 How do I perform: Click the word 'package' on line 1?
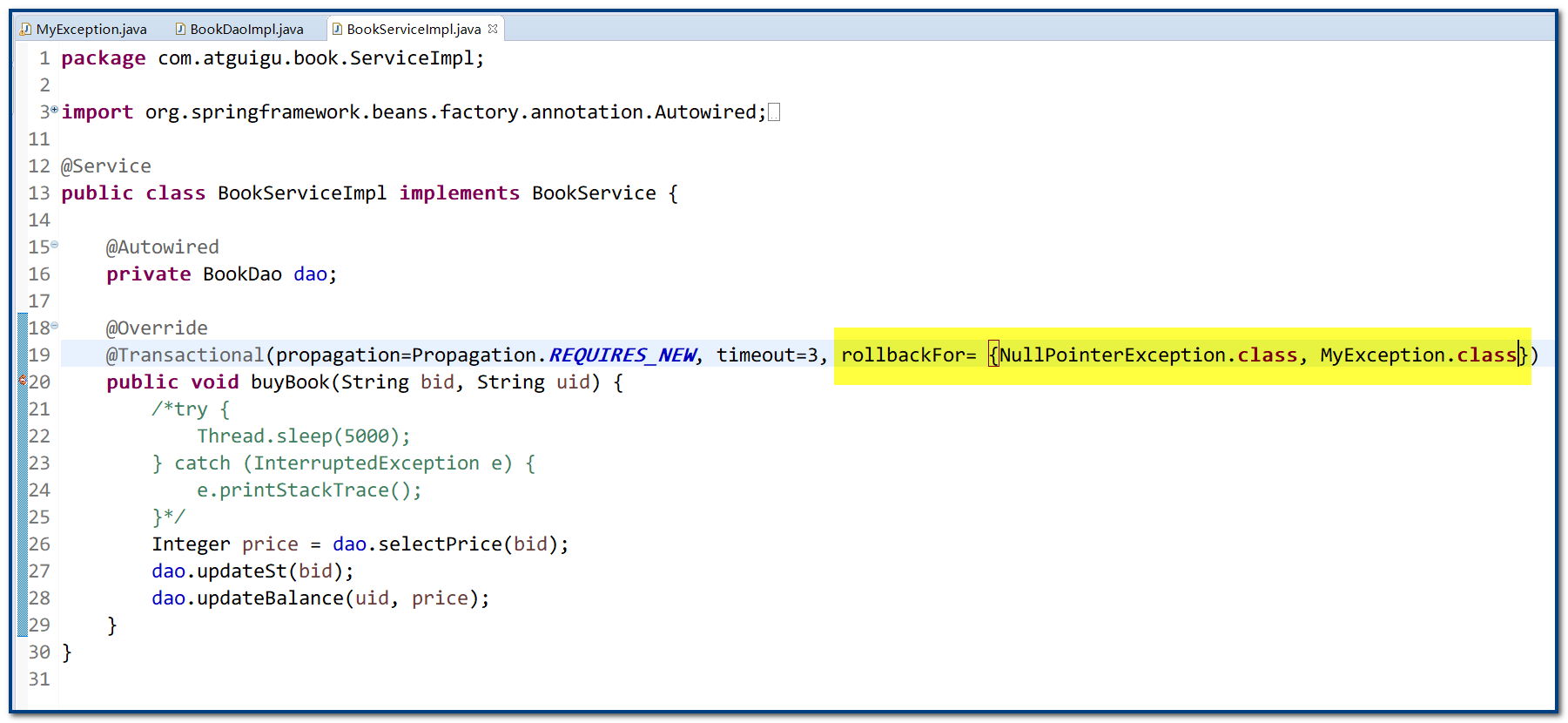[x=104, y=58]
